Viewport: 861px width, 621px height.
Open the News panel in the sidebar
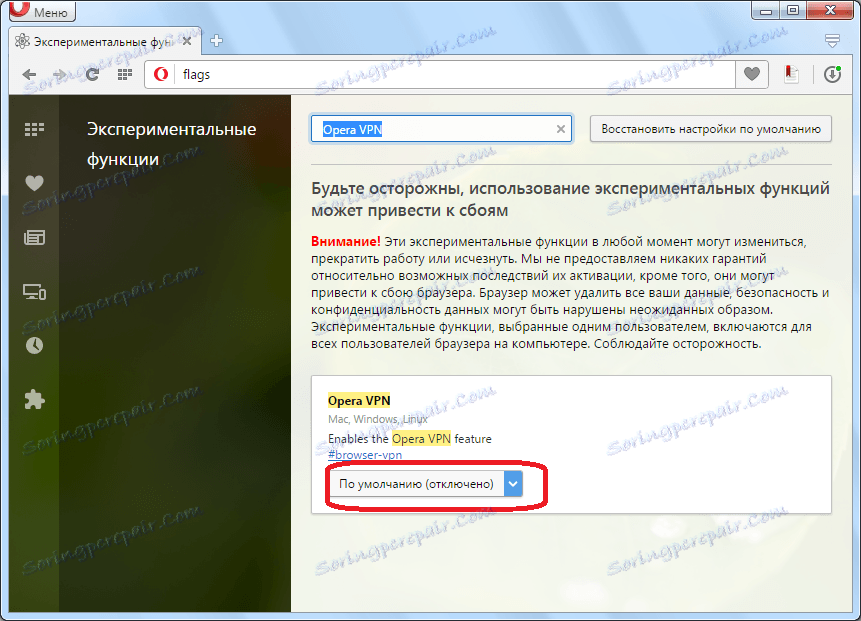point(34,237)
